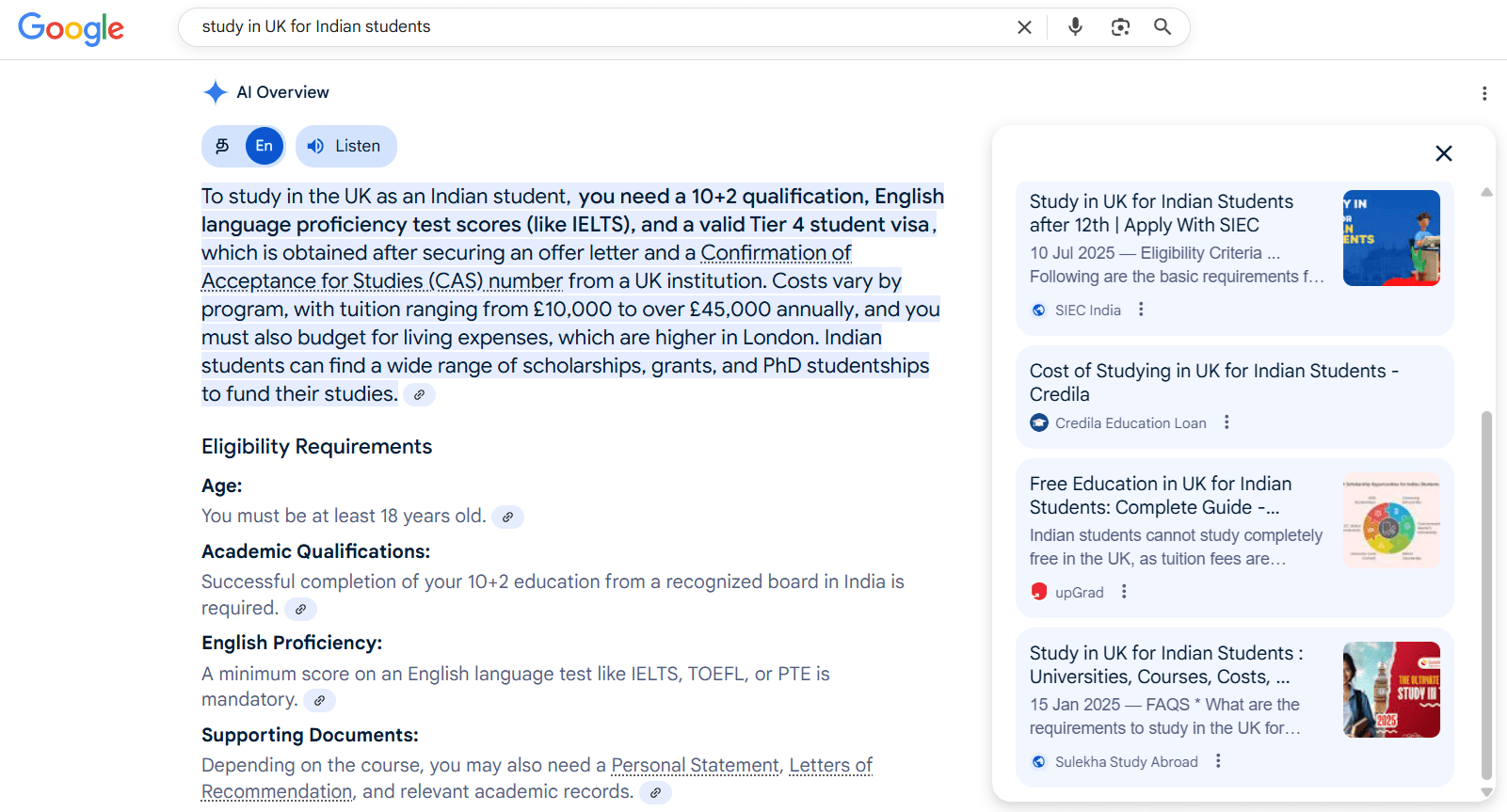Open Sulekha Study Abroad options menu

click(x=1218, y=761)
